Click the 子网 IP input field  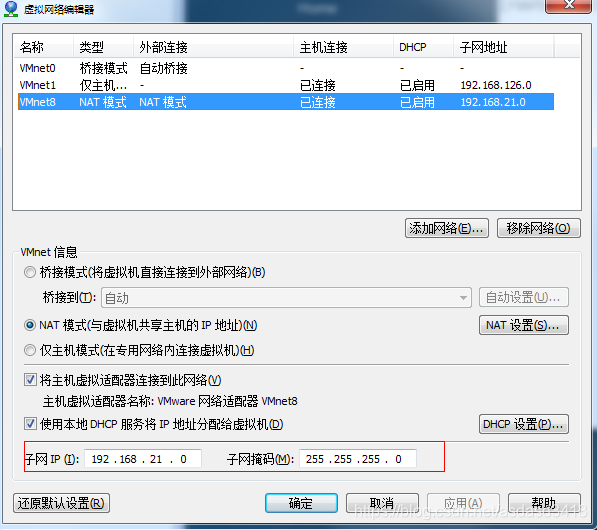pos(142,459)
